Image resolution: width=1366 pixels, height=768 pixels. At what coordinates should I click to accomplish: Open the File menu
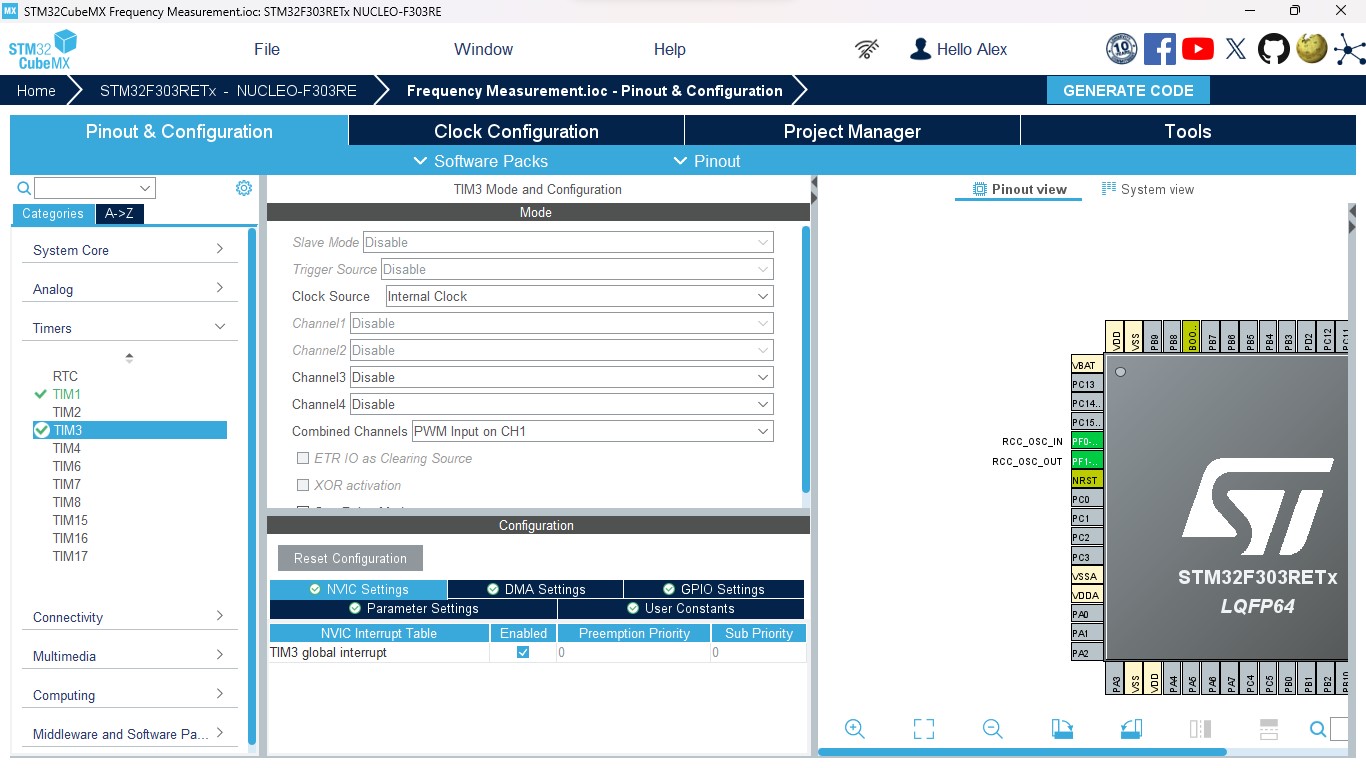[x=267, y=49]
